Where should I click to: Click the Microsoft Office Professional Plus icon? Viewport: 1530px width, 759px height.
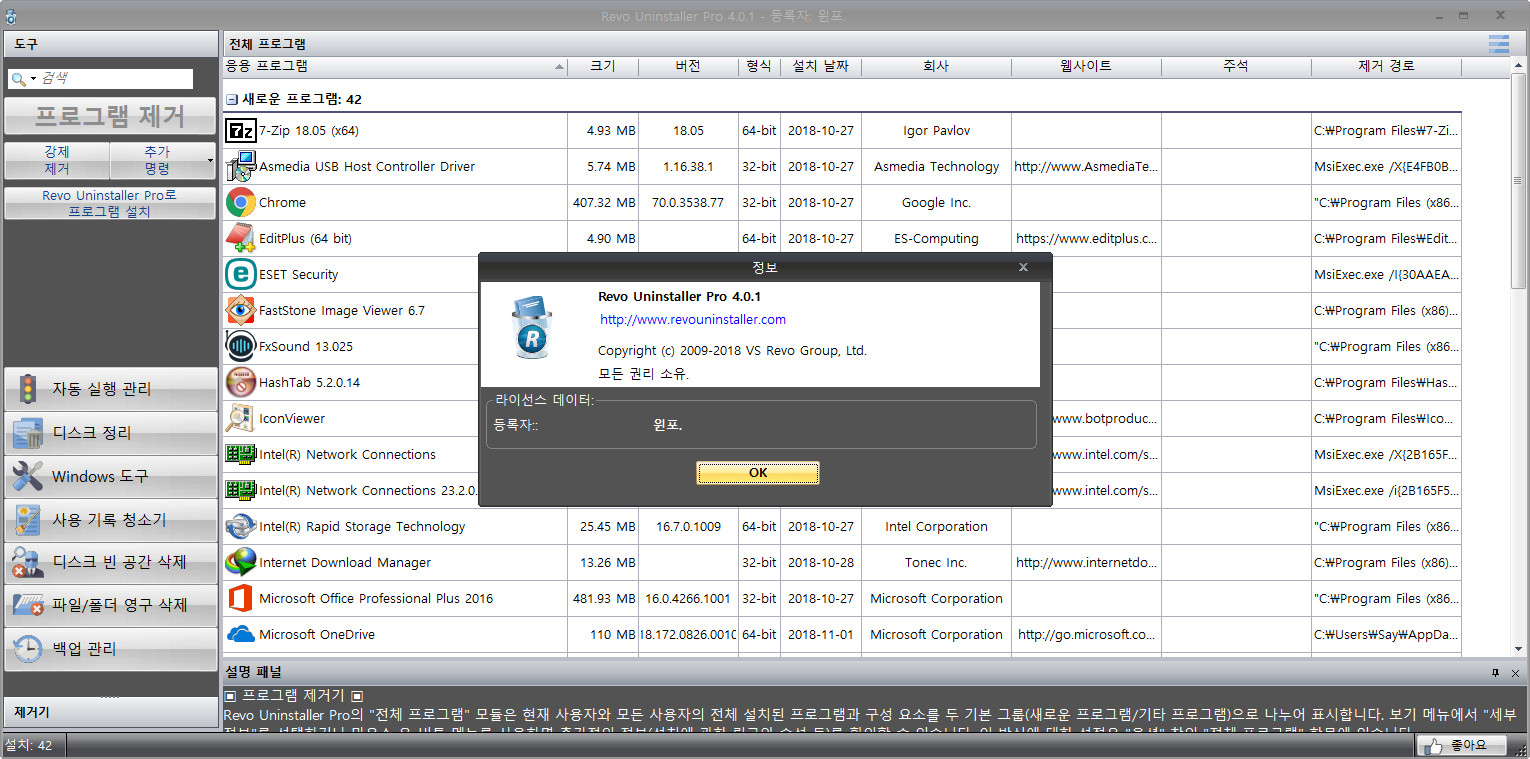(x=240, y=598)
